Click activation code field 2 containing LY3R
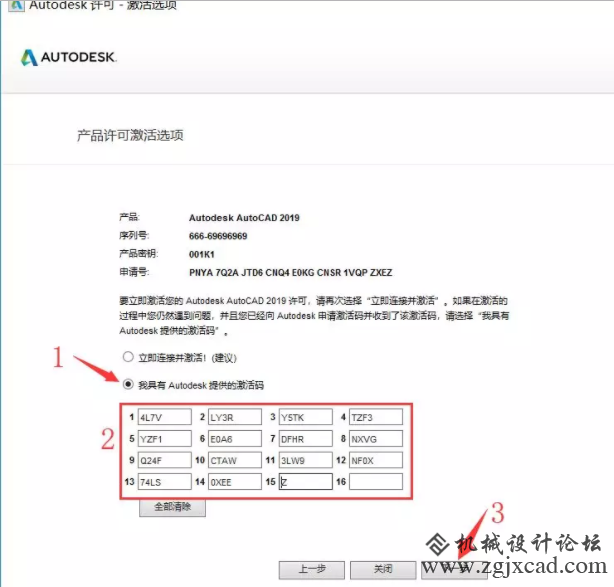Screen dimensions: 614x587 pos(235,417)
